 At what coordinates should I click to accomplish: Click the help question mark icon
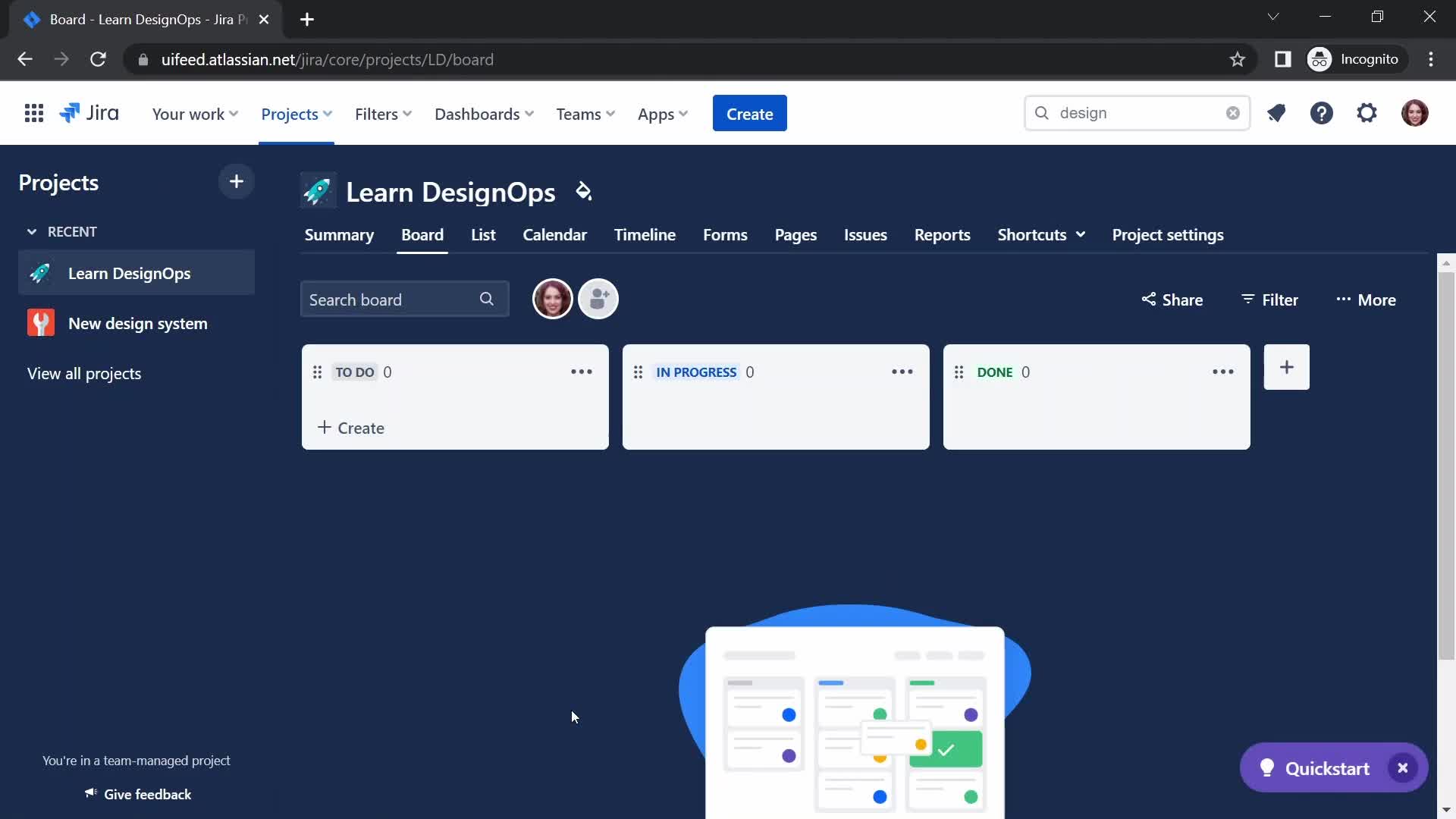pos(1322,113)
